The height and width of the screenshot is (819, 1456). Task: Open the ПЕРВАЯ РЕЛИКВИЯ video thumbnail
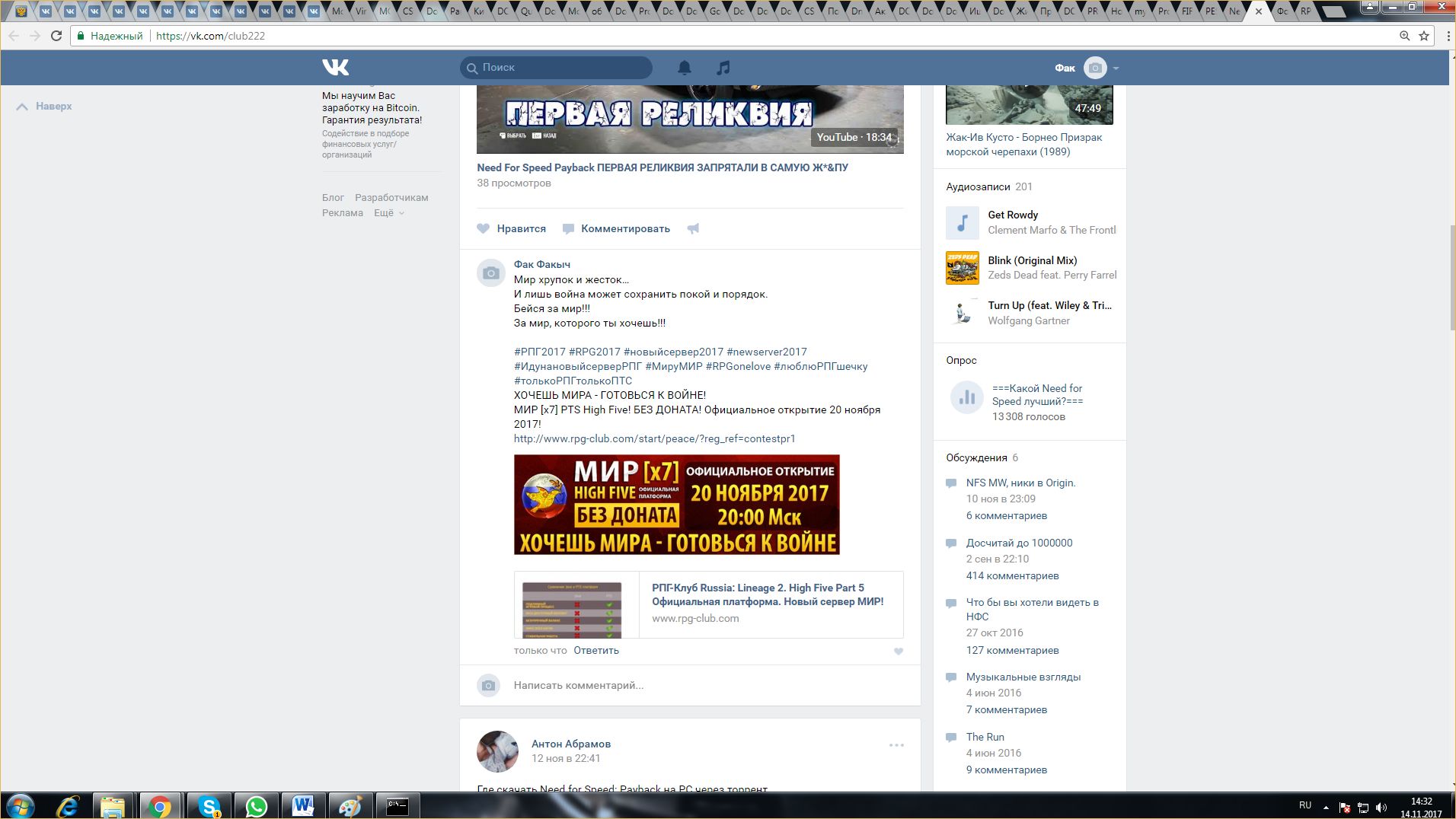pos(690,120)
